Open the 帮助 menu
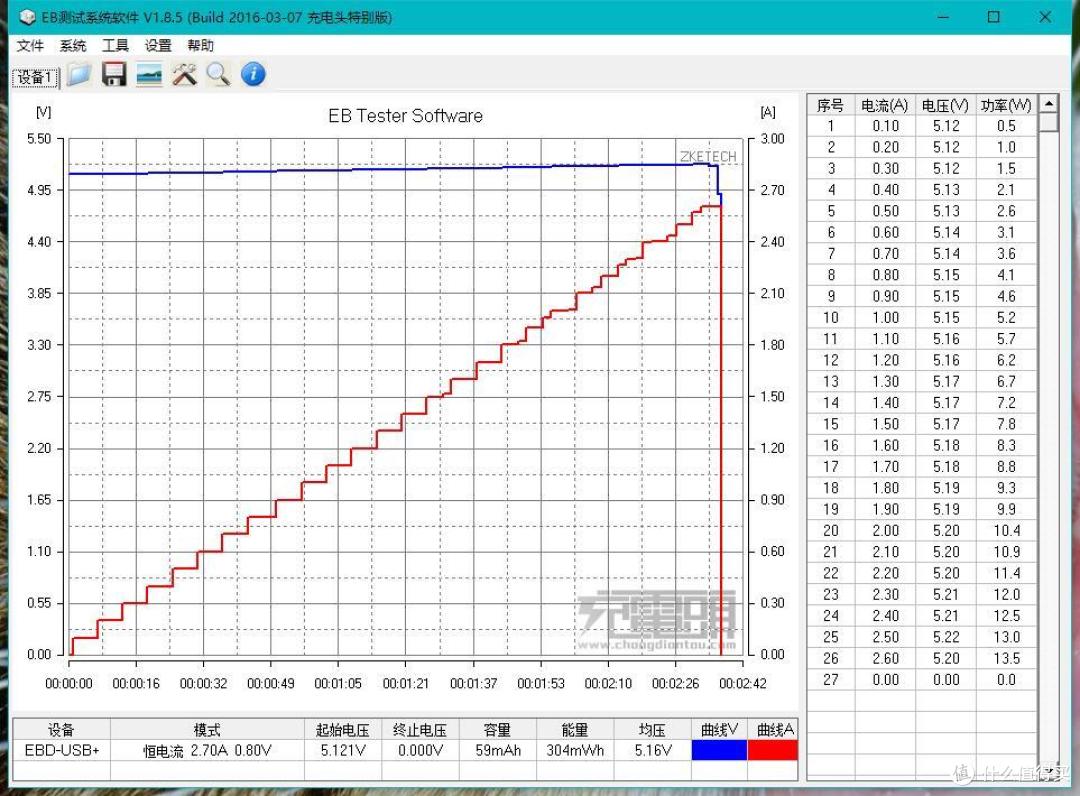 [200, 45]
